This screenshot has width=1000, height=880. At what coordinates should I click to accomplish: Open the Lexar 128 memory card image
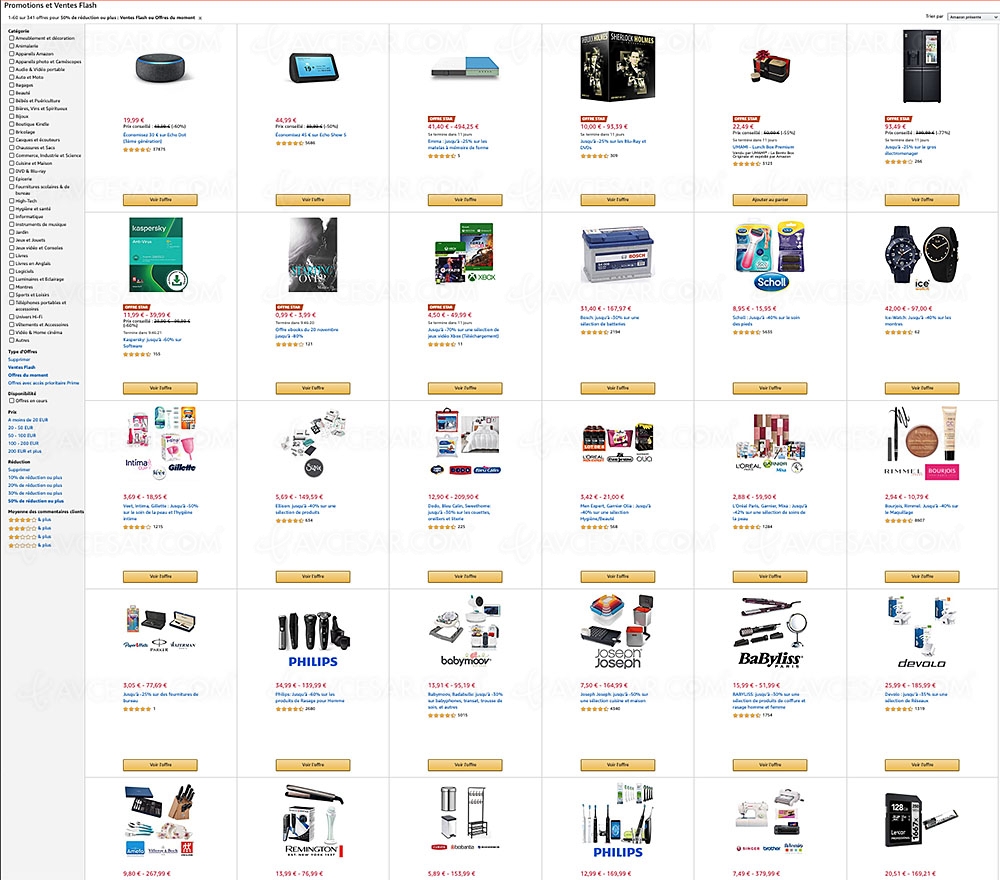click(x=922, y=819)
